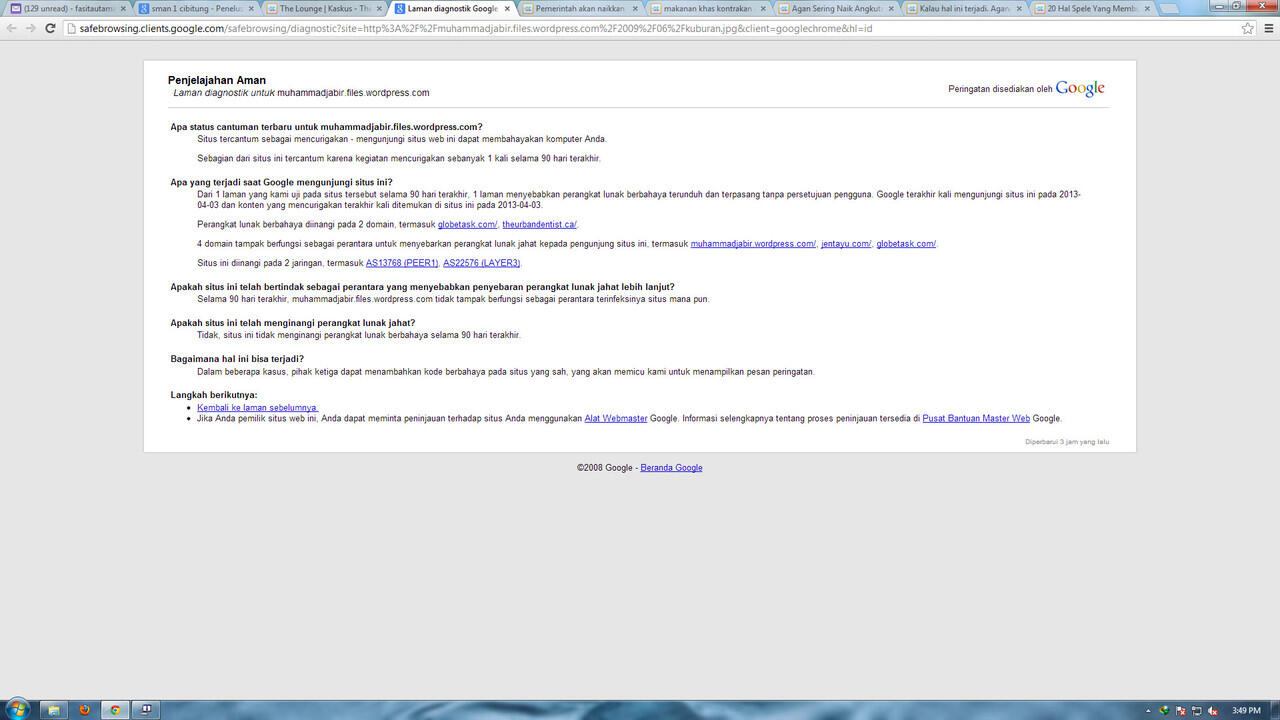Viewport: 1280px width, 720px height.
Task: Open the Windows Start menu
Action: pos(17,709)
